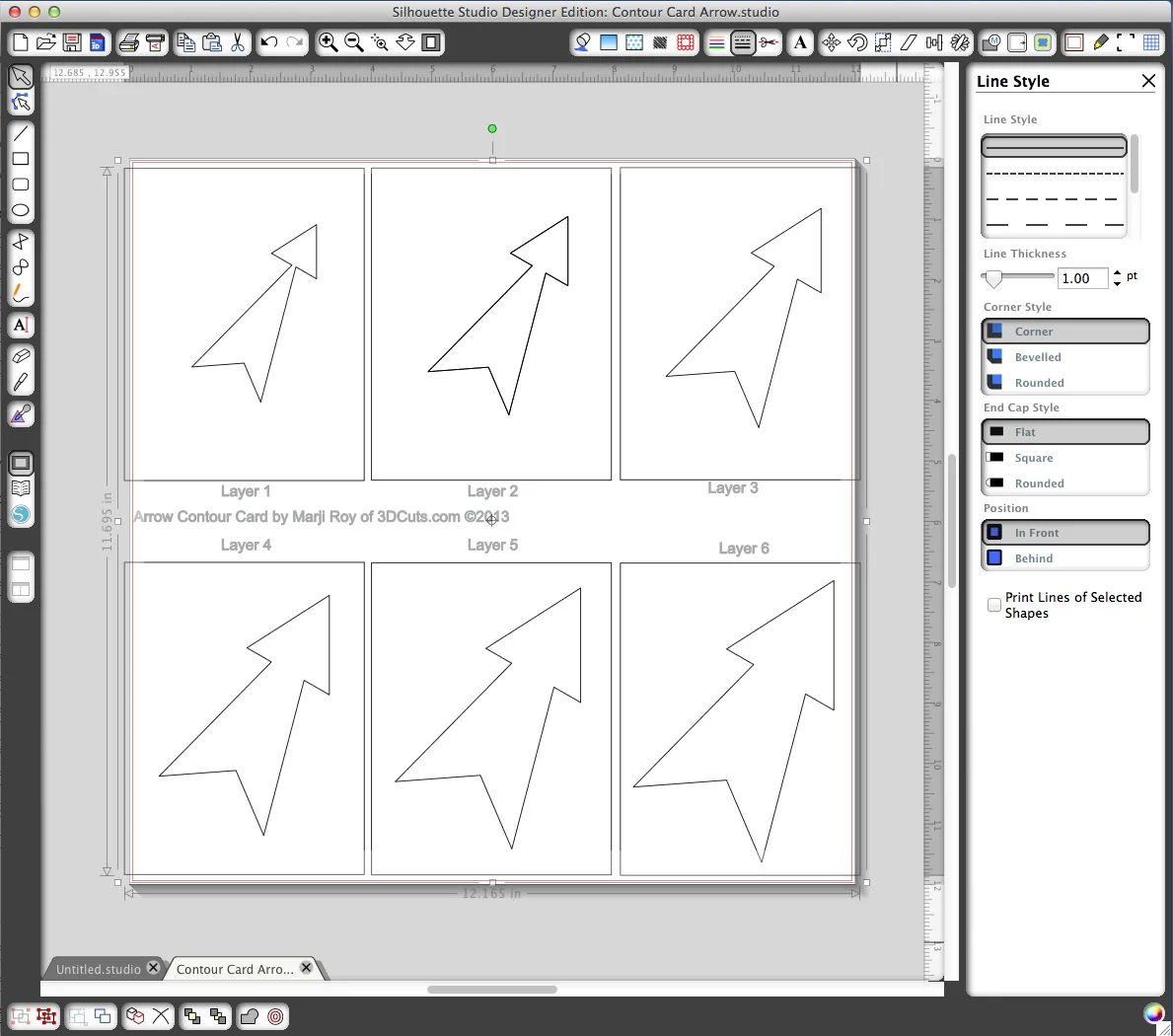
Task: Open the Library book icon
Action: pyautogui.click(x=20, y=488)
